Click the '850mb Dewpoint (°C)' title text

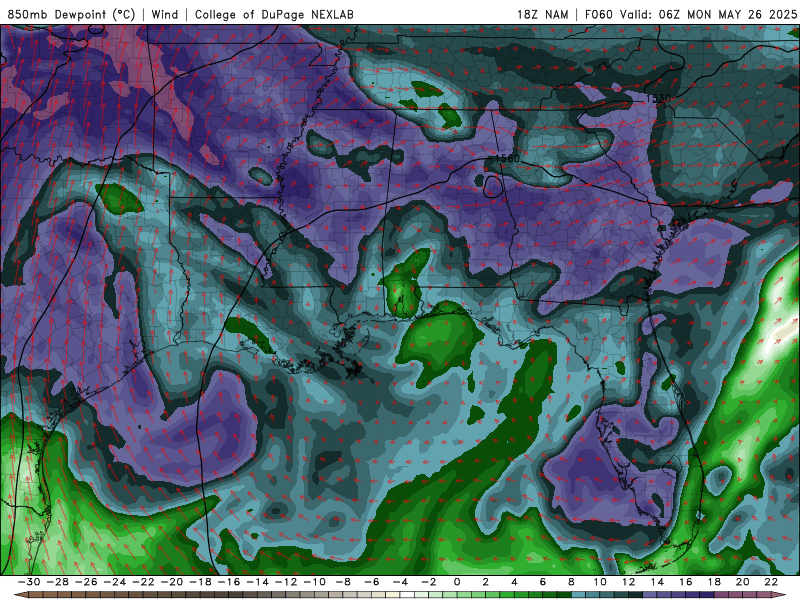pos(71,14)
